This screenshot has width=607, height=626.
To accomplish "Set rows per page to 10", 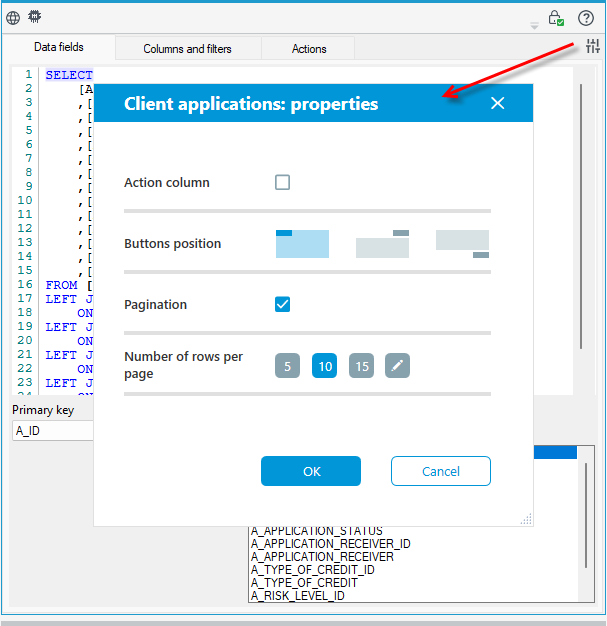I will pos(325,366).
